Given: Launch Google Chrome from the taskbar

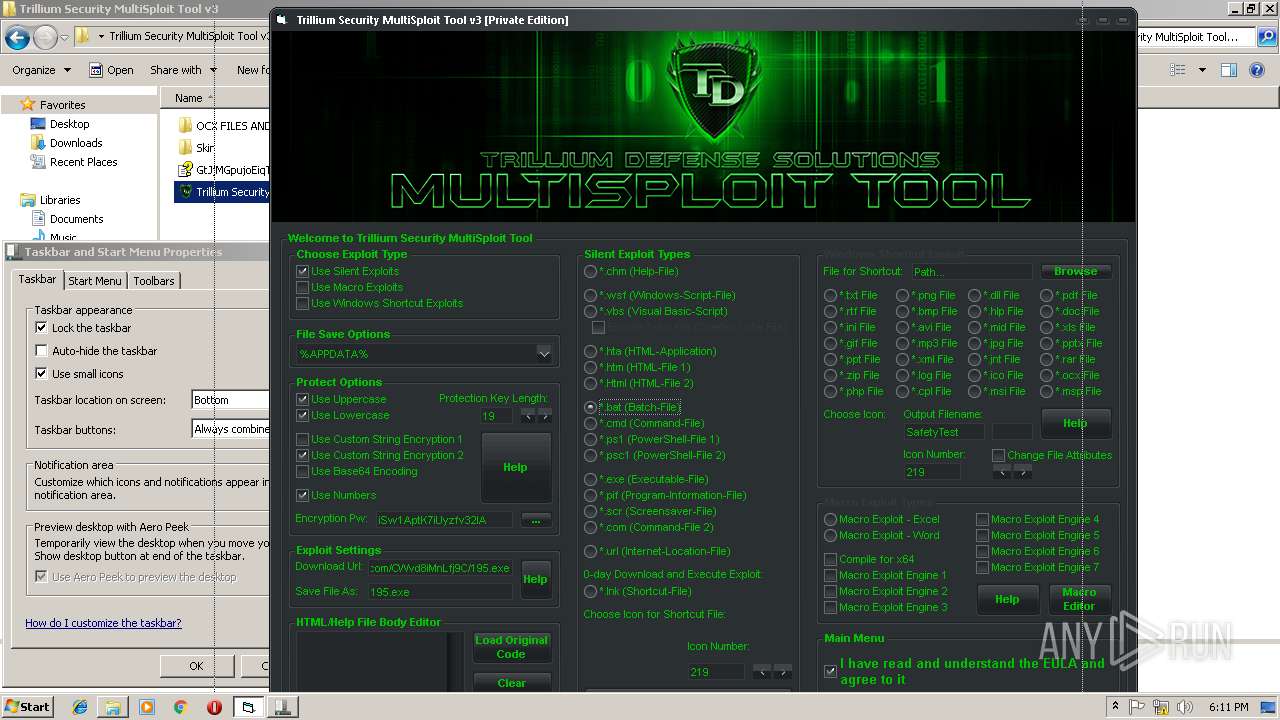Looking at the screenshot, I should click(180, 707).
